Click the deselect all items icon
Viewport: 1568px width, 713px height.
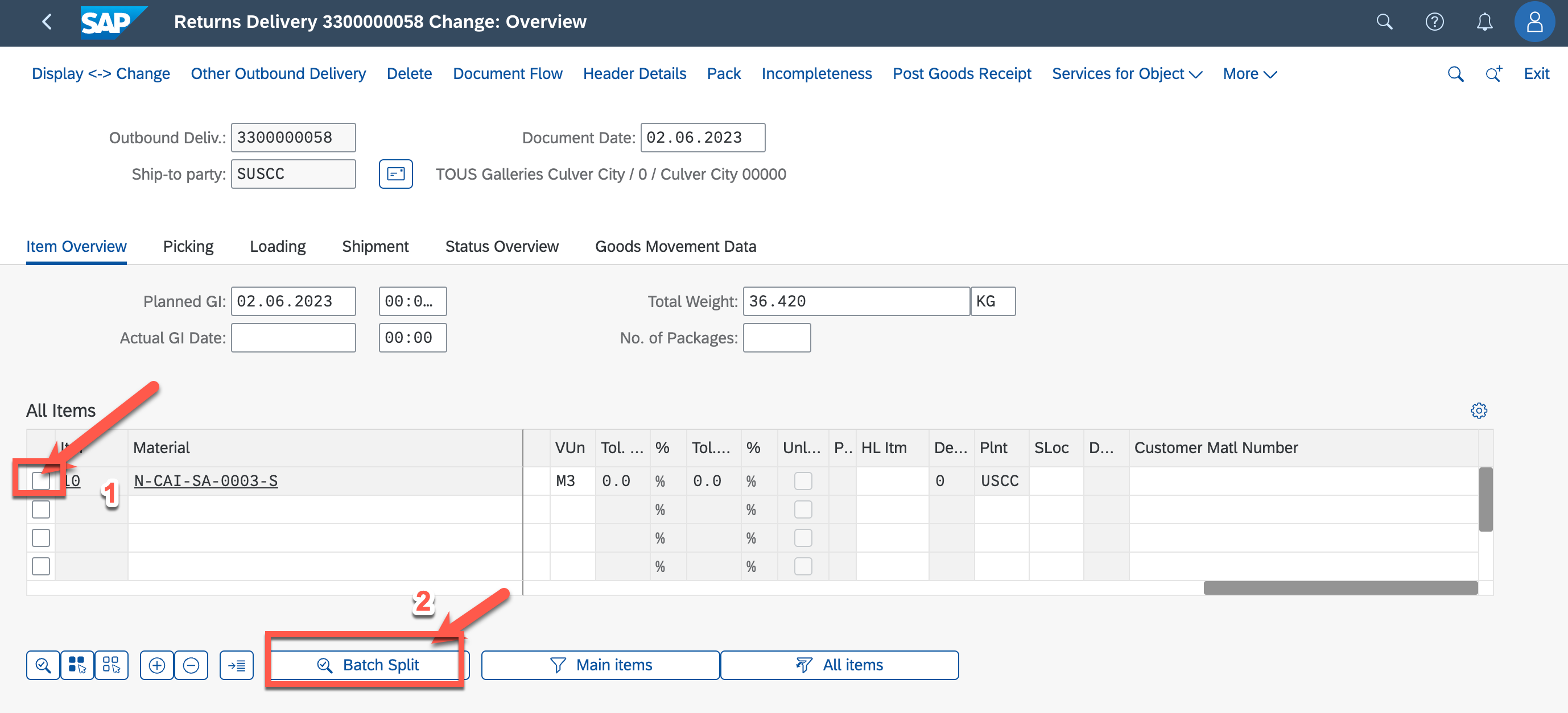point(112,665)
